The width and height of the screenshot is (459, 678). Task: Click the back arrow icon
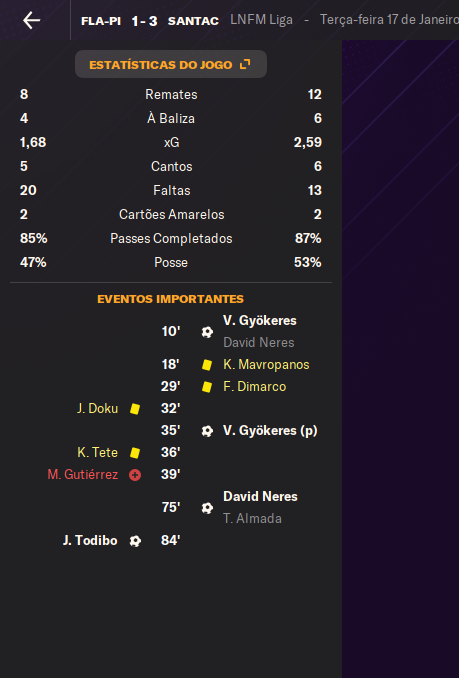point(32,20)
